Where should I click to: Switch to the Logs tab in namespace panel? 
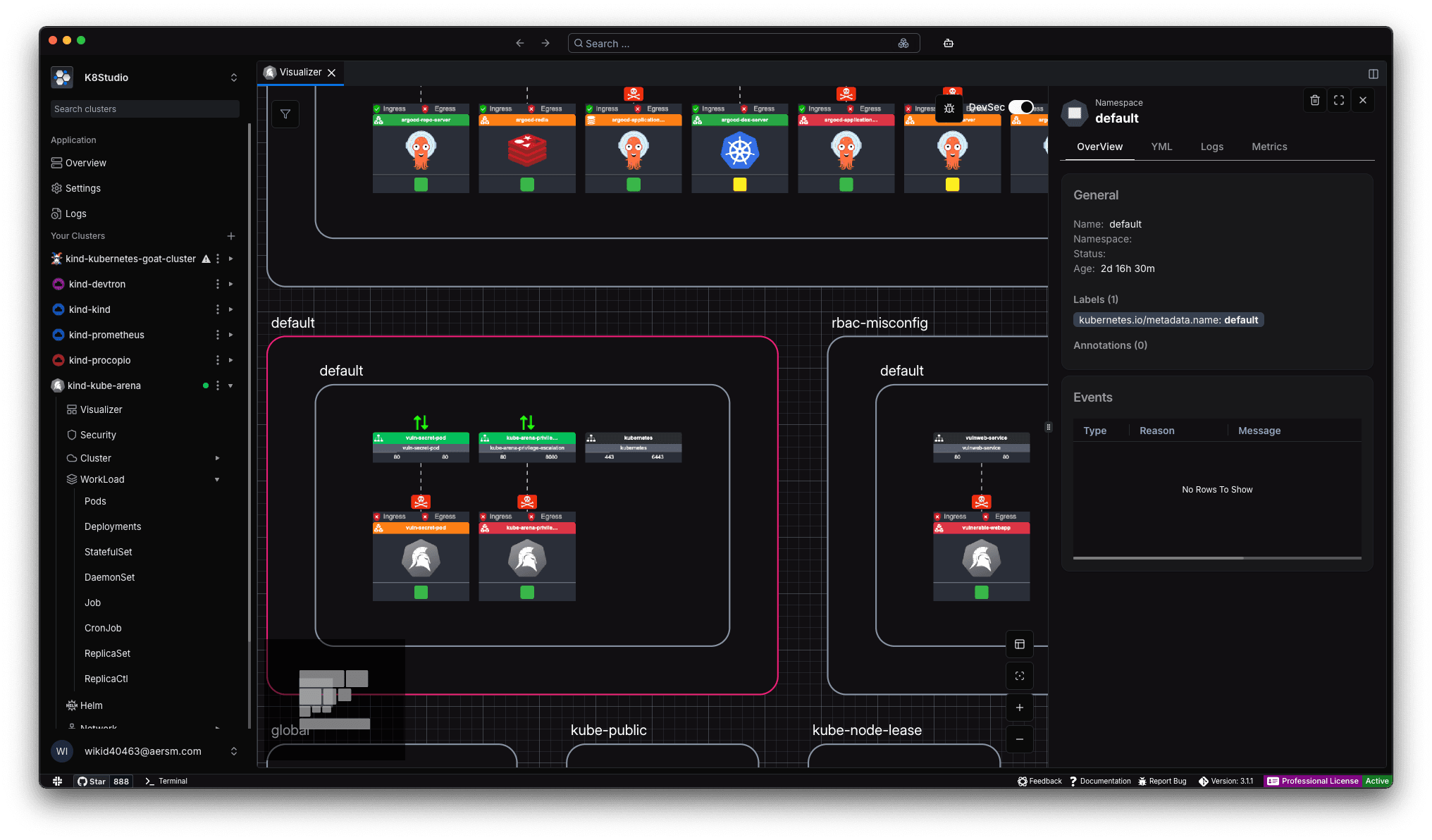[x=1212, y=147]
